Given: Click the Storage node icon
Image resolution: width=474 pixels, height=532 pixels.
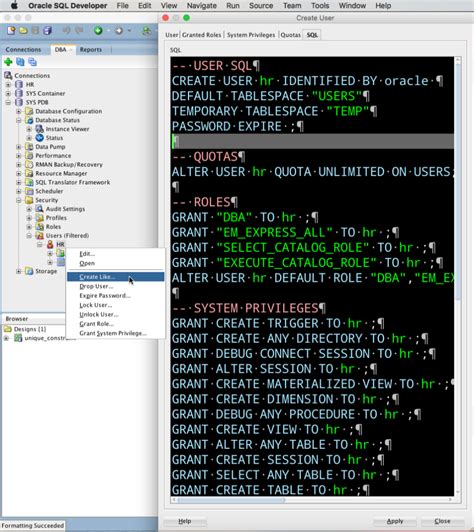Looking at the screenshot, I should 29,271.
